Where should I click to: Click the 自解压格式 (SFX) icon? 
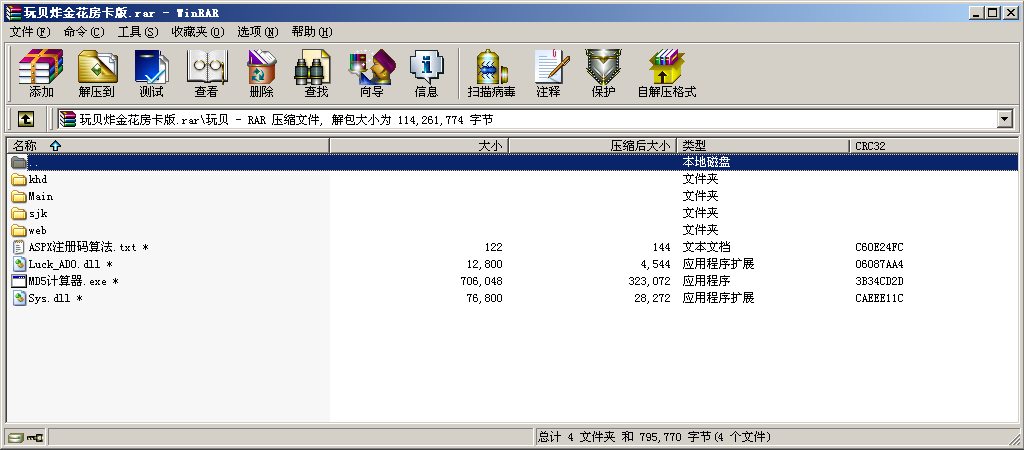[666, 73]
